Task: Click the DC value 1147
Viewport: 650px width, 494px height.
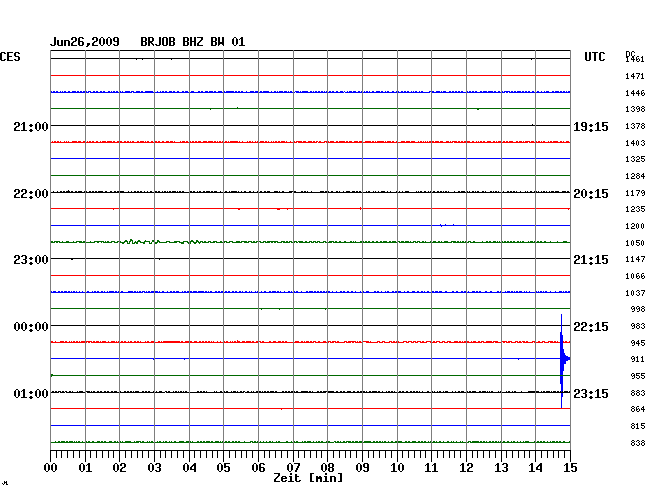Action: (635, 259)
